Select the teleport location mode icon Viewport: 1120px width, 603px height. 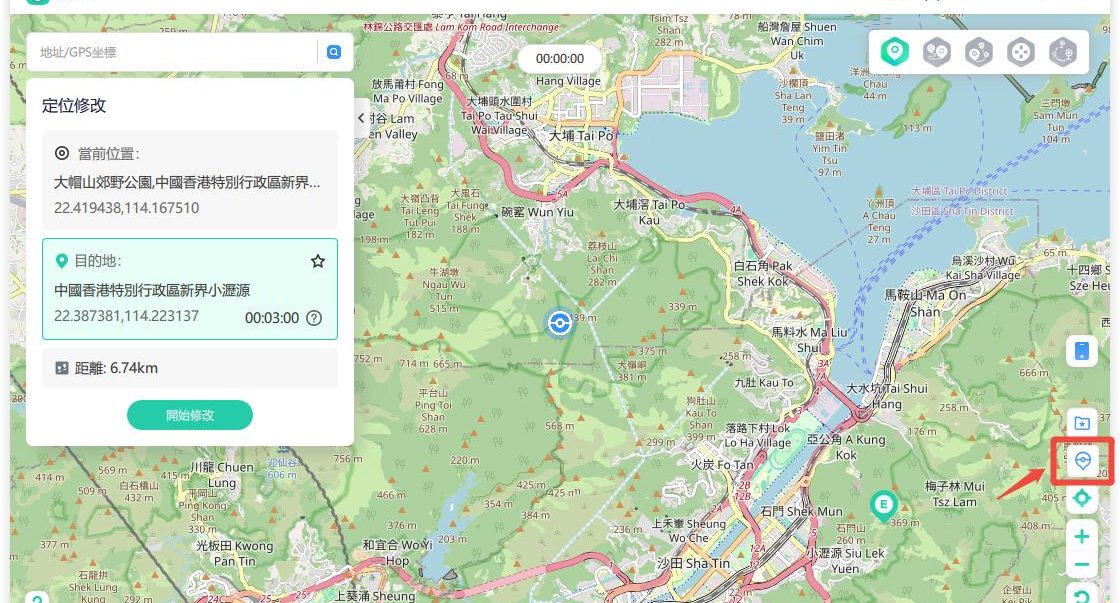[894, 52]
